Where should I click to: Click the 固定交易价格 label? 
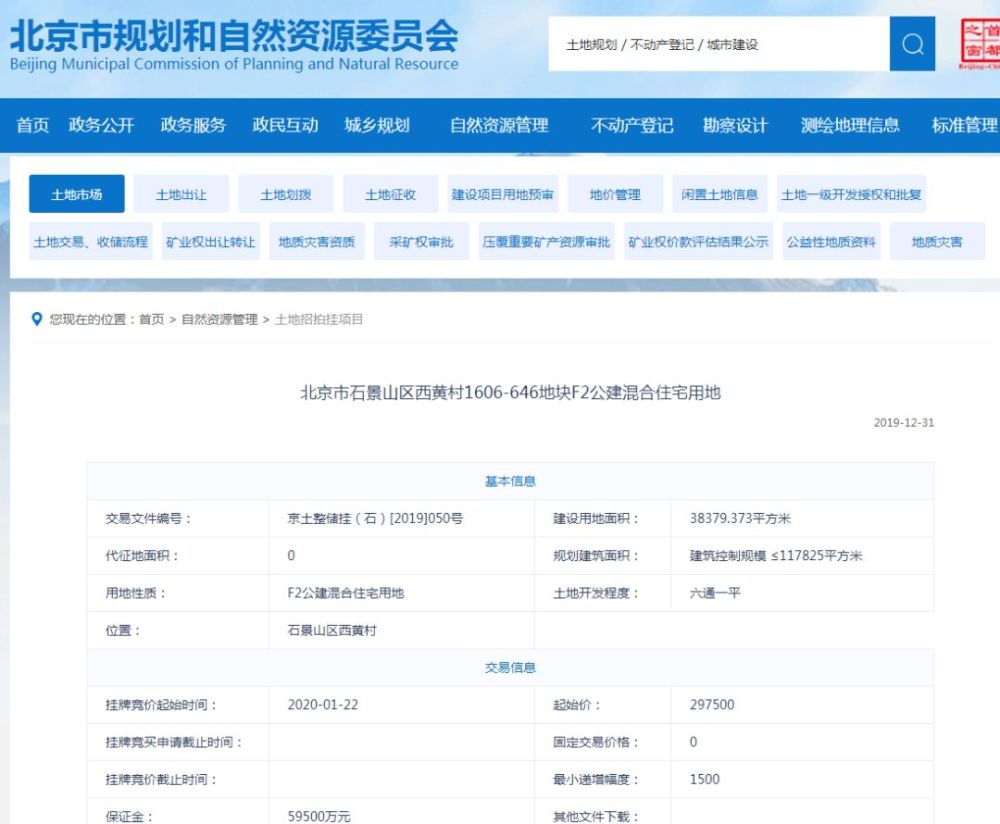[596, 742]
